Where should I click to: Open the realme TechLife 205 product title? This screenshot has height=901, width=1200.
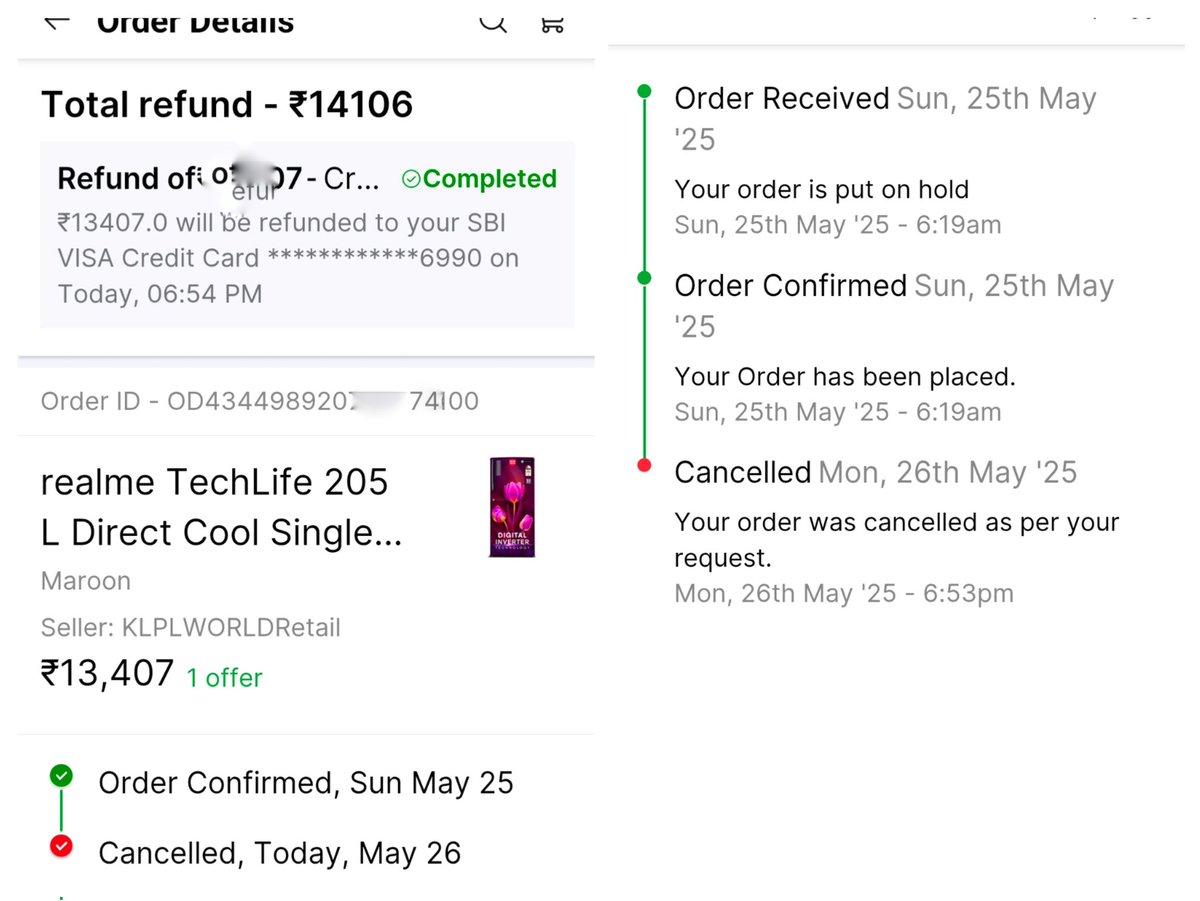click(x=222, y=508)
